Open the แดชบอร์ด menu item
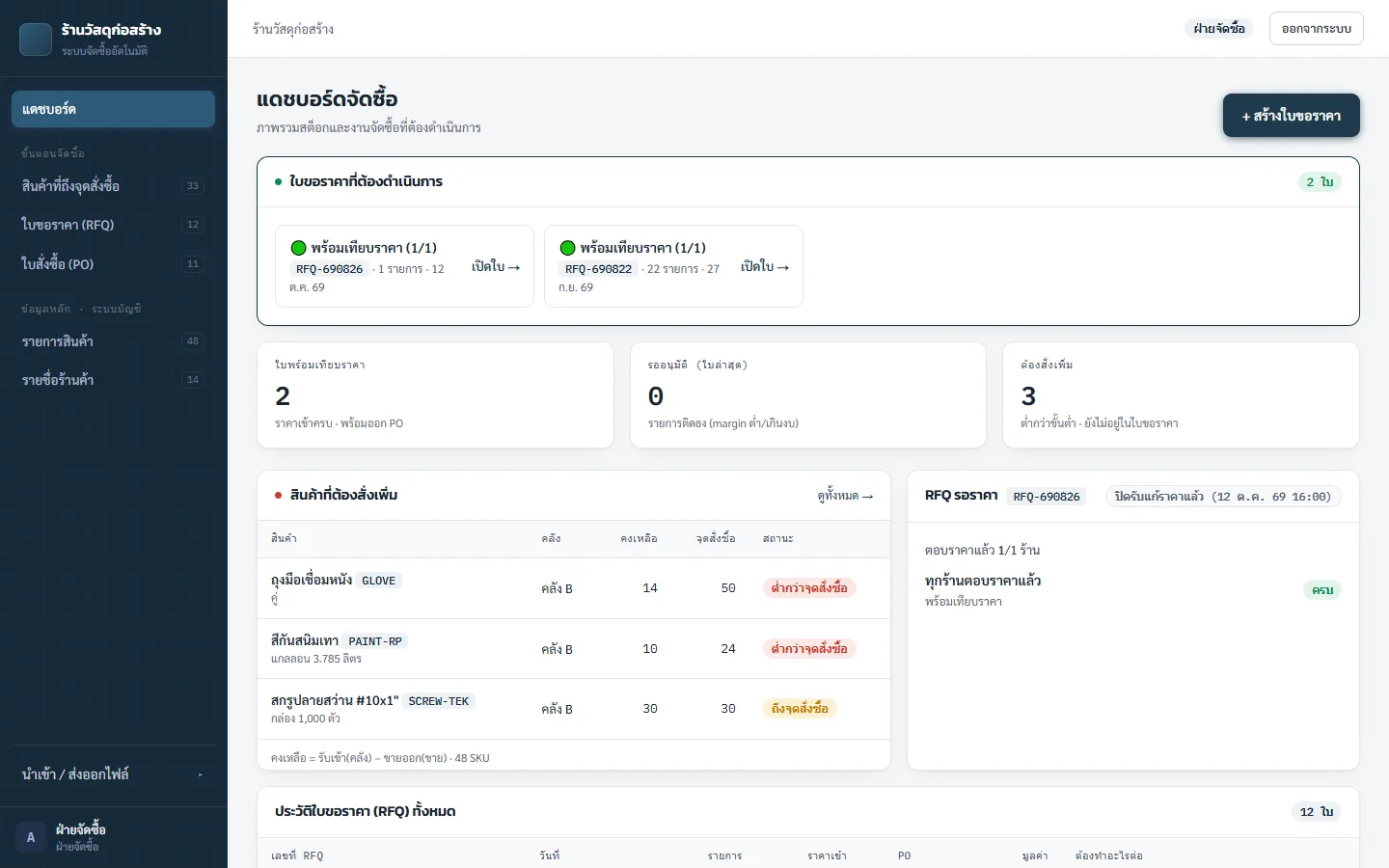 pyautogui.click(x=113, y=109)
